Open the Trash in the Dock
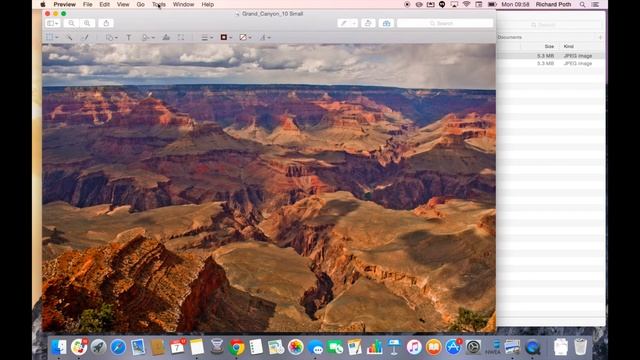Screen dimensions: 640x360 [580, 347]
